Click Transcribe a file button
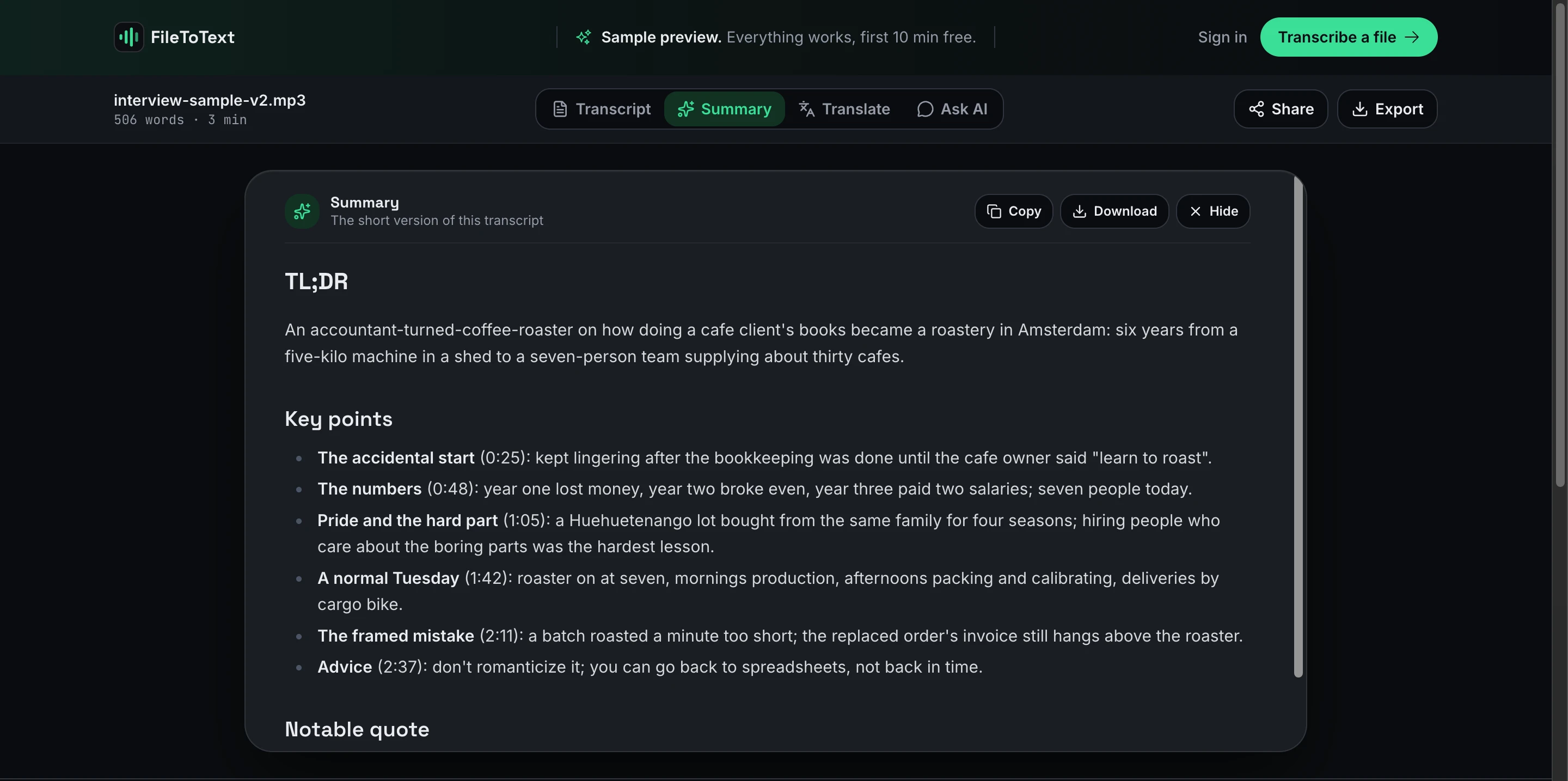 coord(1348,37)
